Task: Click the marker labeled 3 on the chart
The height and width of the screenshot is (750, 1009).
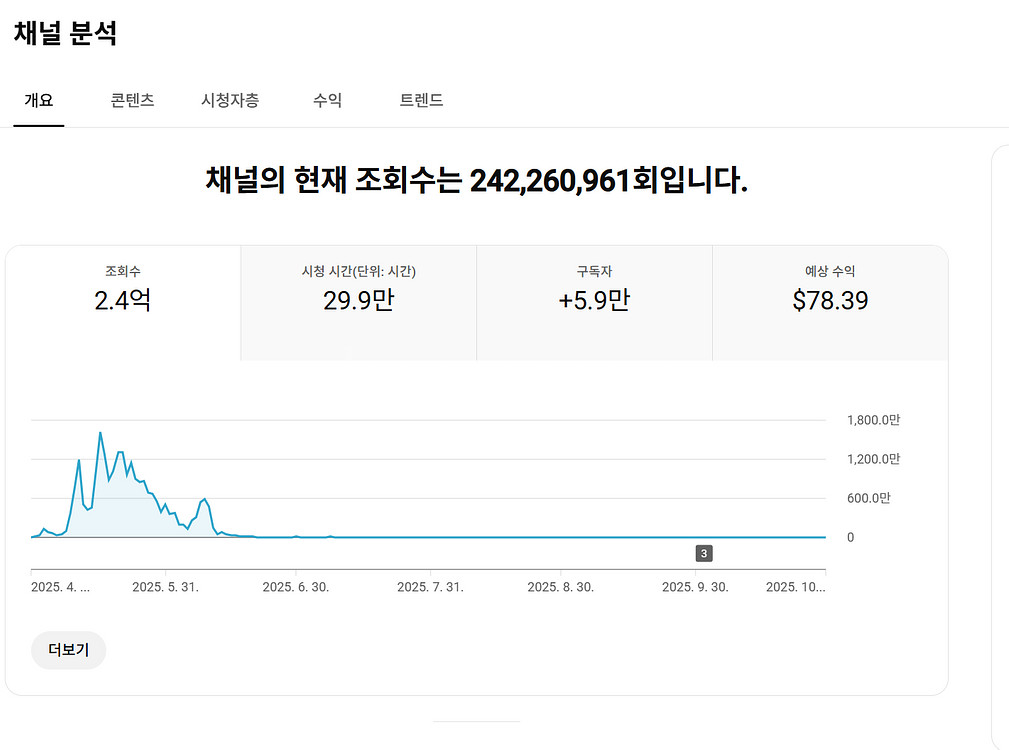Action: click(703, 552)
